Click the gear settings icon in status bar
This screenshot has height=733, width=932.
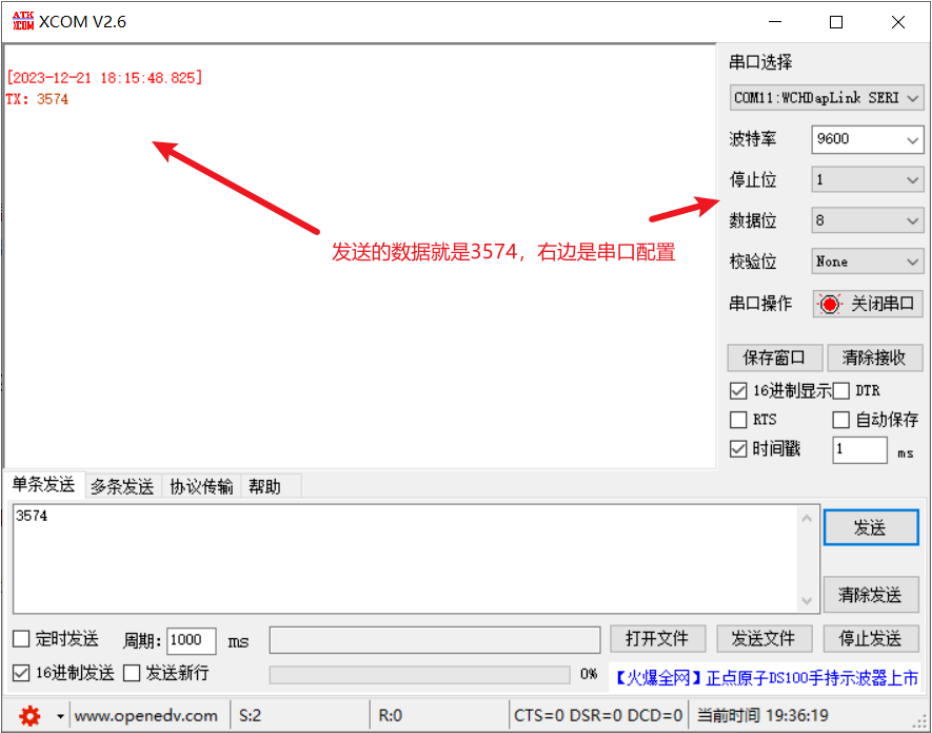pyautogui.click(x=30, y=715)
